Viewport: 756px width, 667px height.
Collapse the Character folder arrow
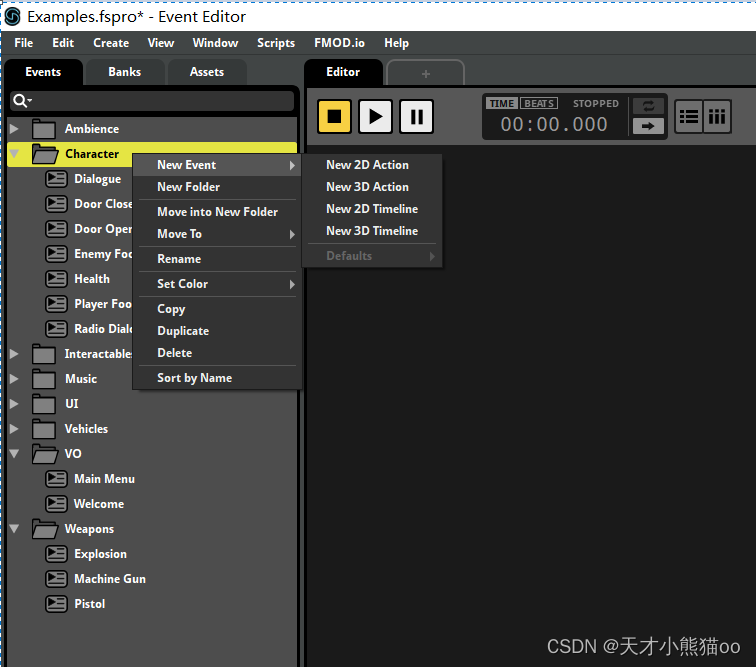14,154
